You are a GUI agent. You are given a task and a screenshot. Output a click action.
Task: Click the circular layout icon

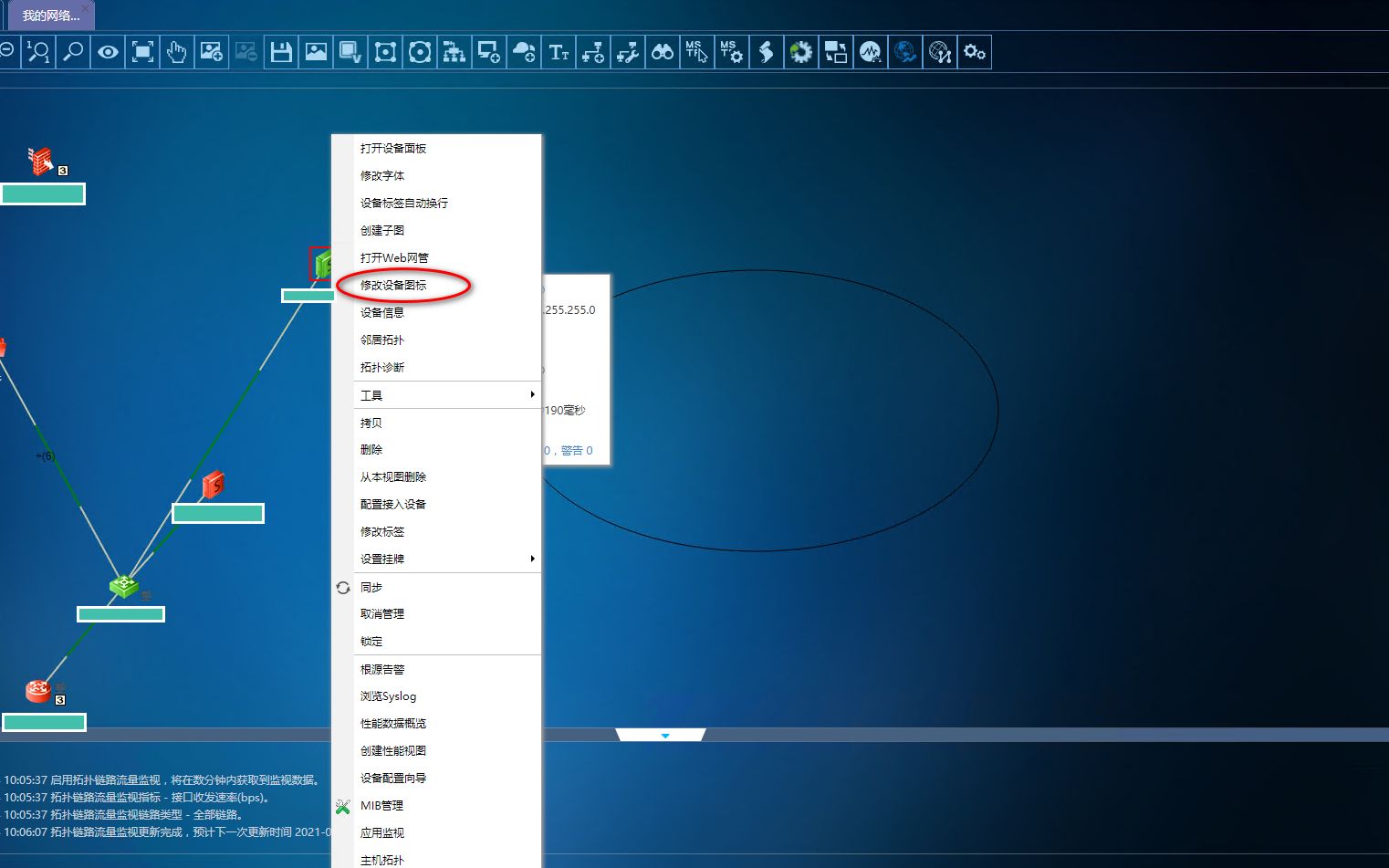420,52
